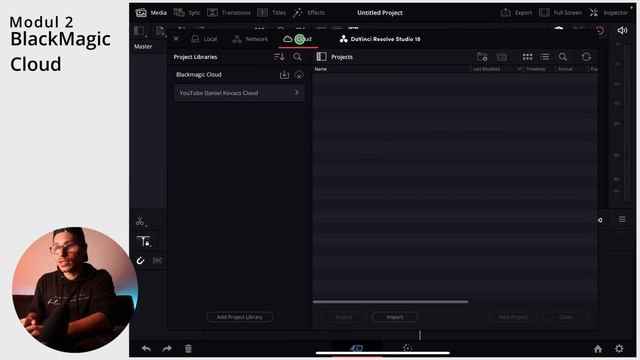The height and width of the screenshot is (360, 640).
Task: Expand YouTube Daniel Kovacs Cloud chevron
Action: [297, 93]
